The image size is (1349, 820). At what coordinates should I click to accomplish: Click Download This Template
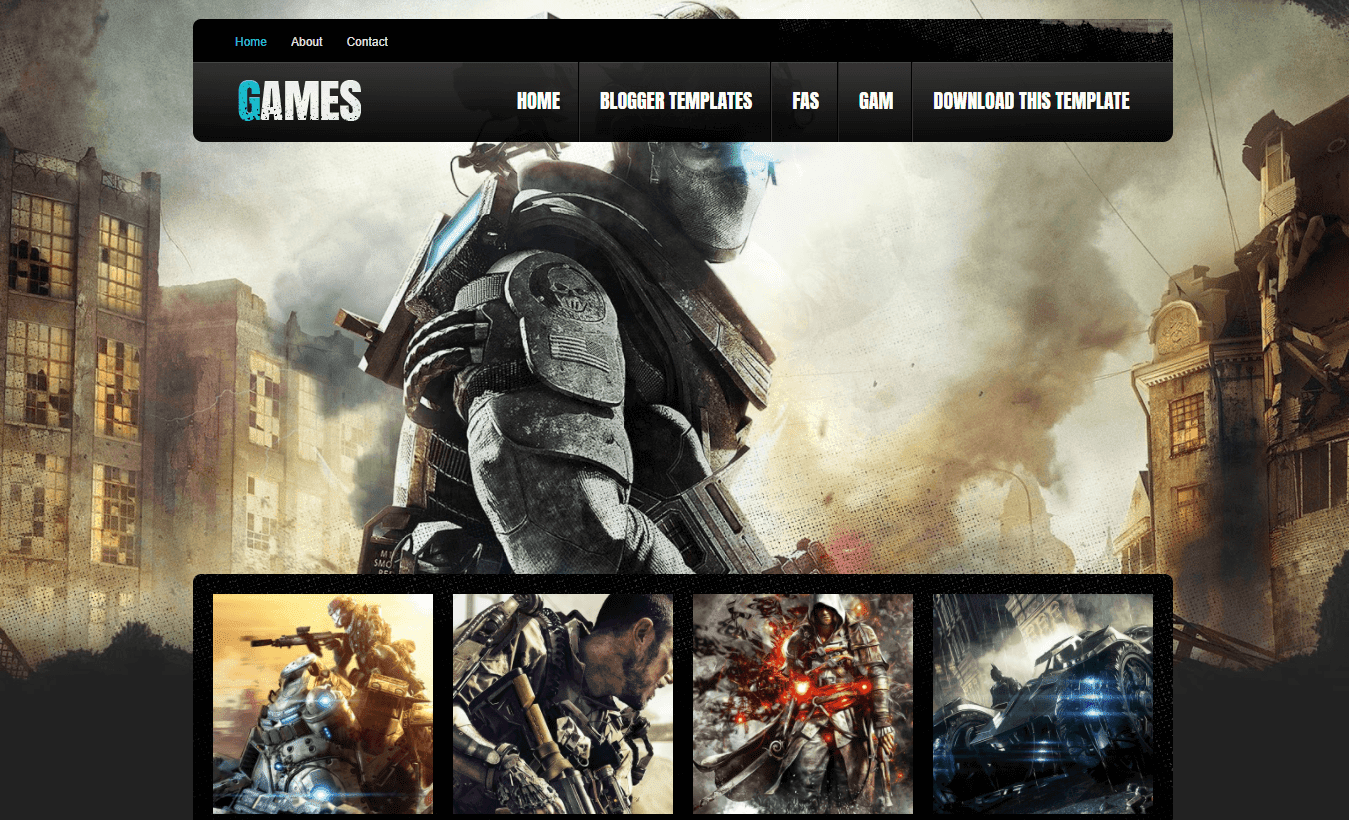[1031, 101]
